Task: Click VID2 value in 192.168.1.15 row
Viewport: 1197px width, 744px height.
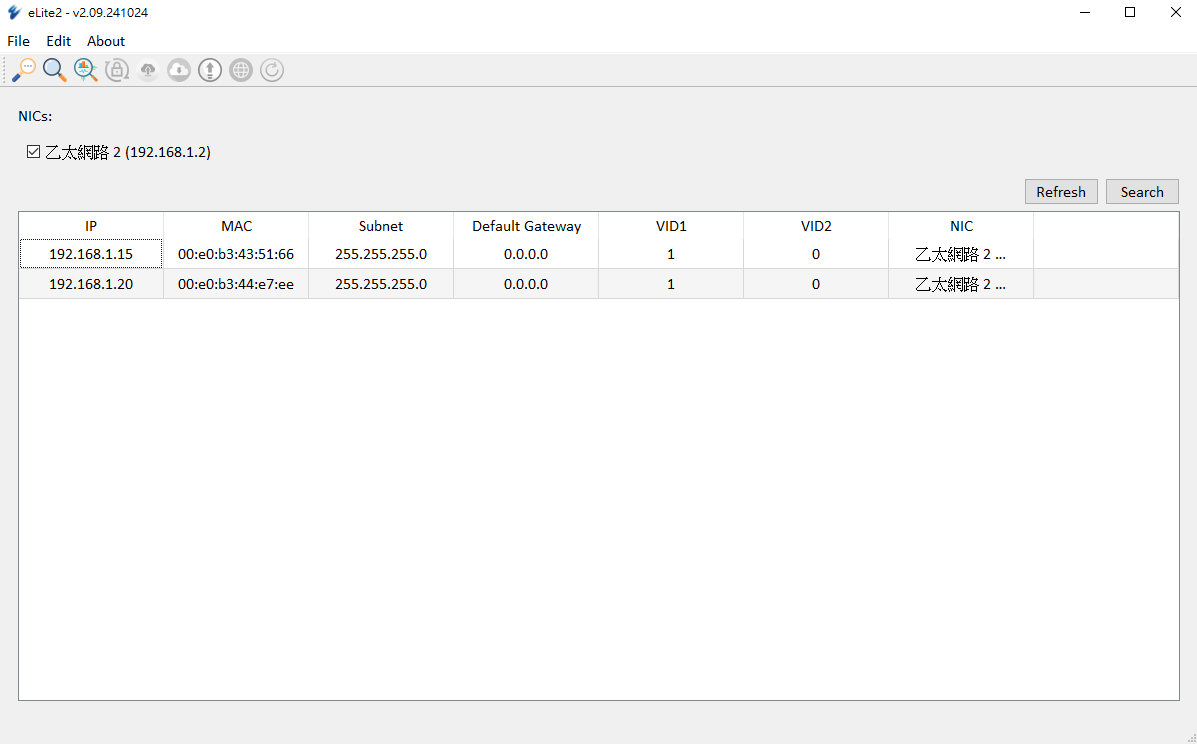Action: tap(816, 254)
